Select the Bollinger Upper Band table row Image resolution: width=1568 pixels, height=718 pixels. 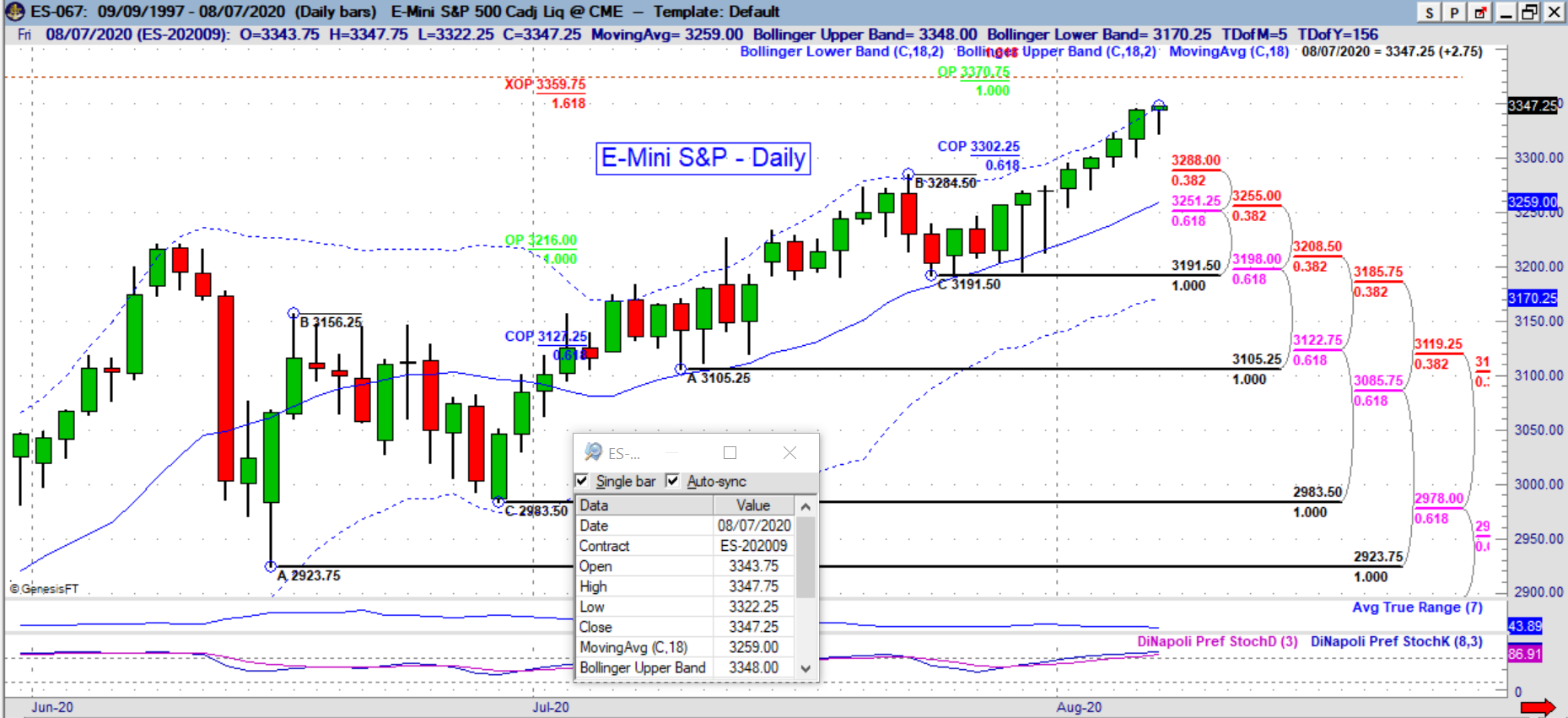(x=685, y=667)
